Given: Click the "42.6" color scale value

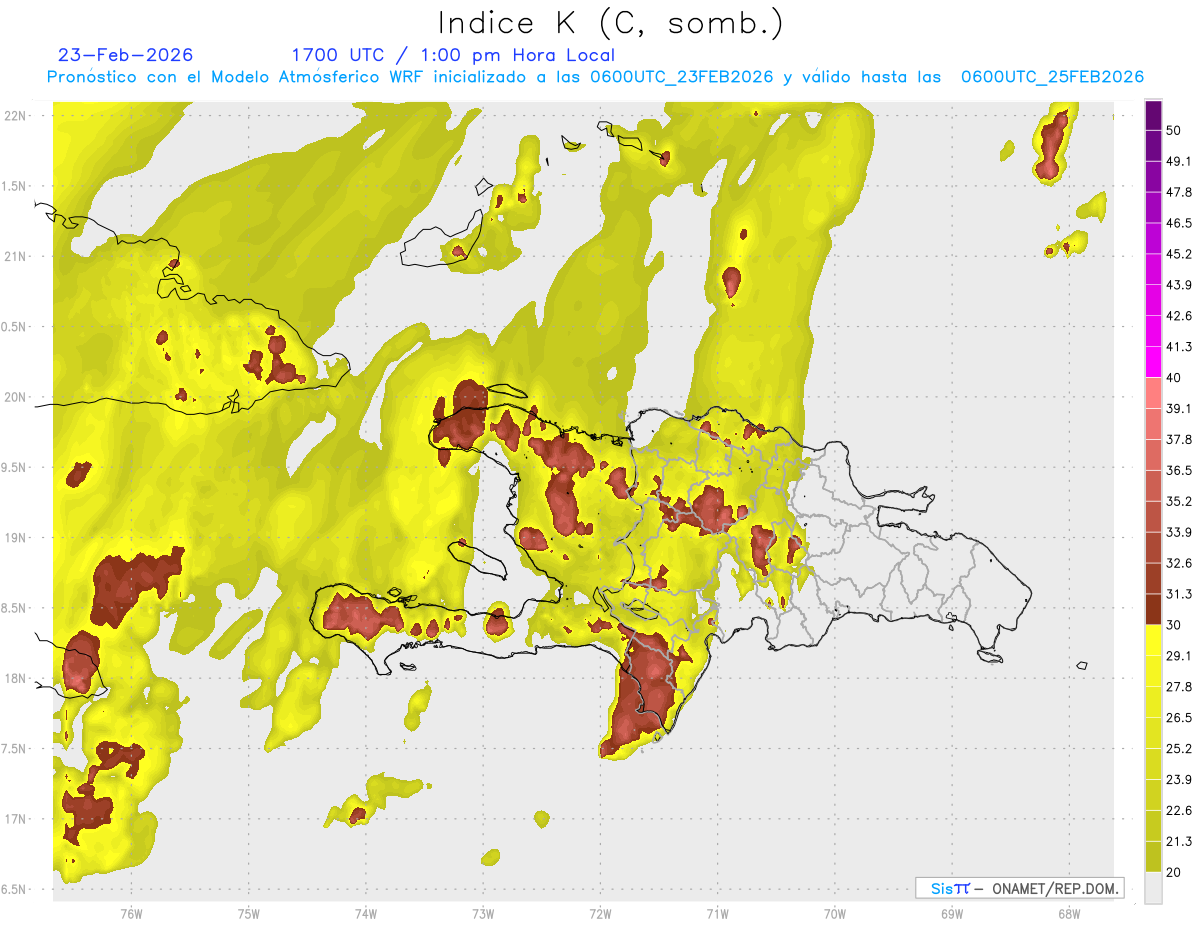Looking at the screenshot, I should pos(1178,316).
